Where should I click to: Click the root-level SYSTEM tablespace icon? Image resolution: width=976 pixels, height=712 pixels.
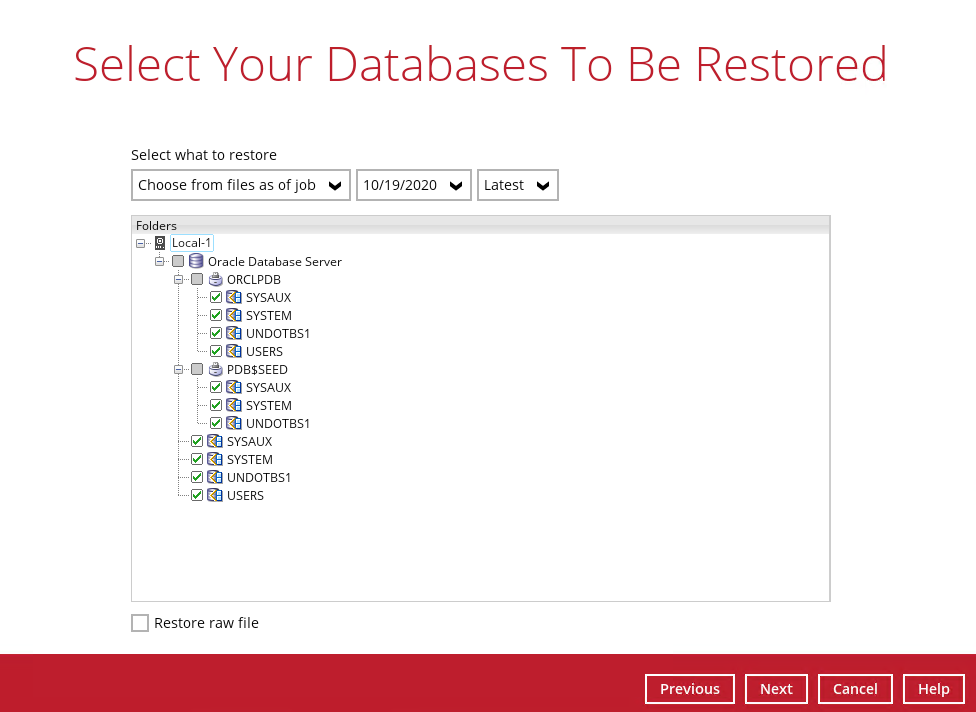click(215, 459)
